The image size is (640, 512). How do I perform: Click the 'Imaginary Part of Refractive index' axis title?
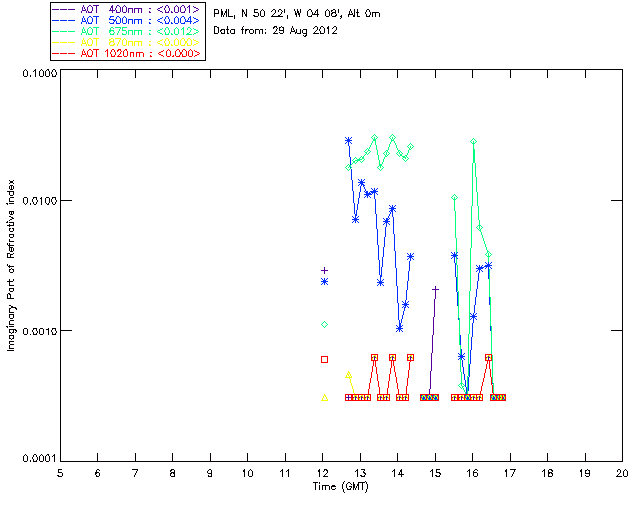pos(11,265)
